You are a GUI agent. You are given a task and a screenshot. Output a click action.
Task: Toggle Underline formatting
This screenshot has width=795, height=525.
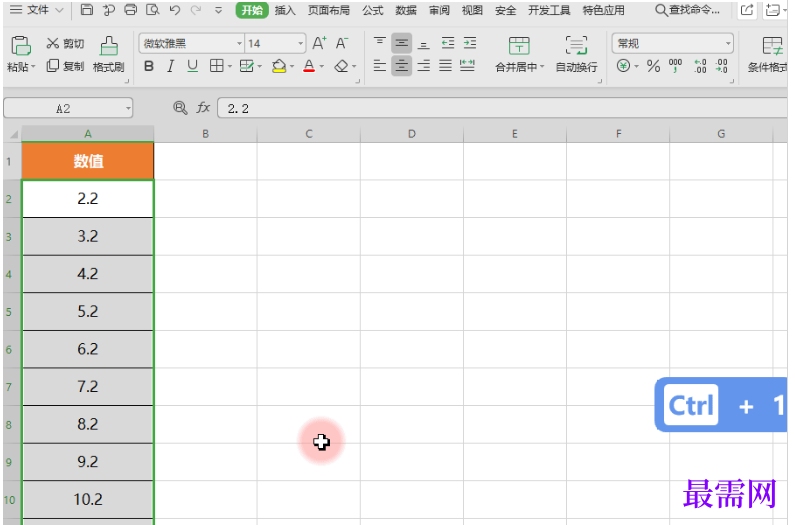(193, 66)
